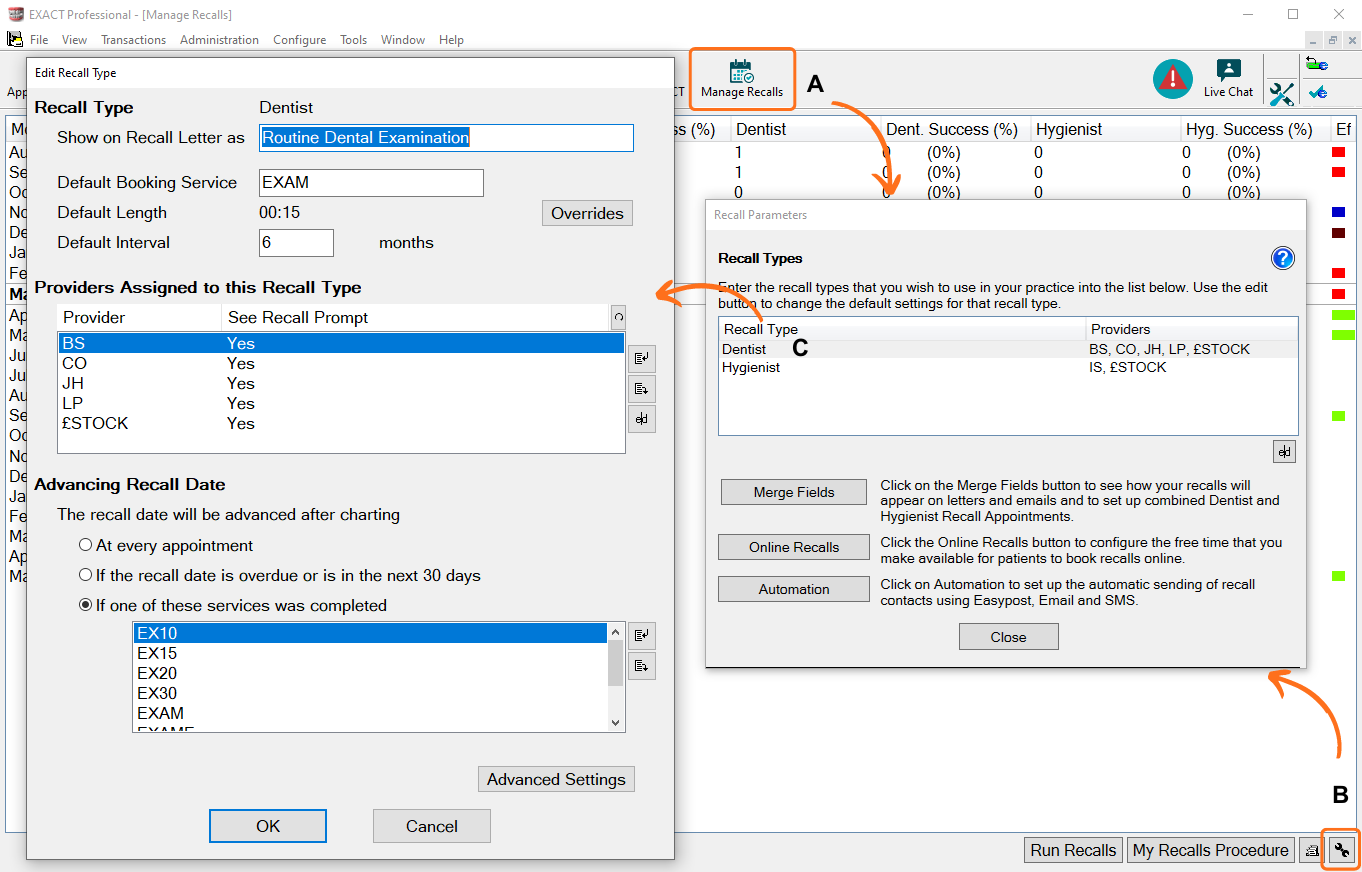Click the insert-below icon beside providers list

pyautogui.click(x=641, y=388)
